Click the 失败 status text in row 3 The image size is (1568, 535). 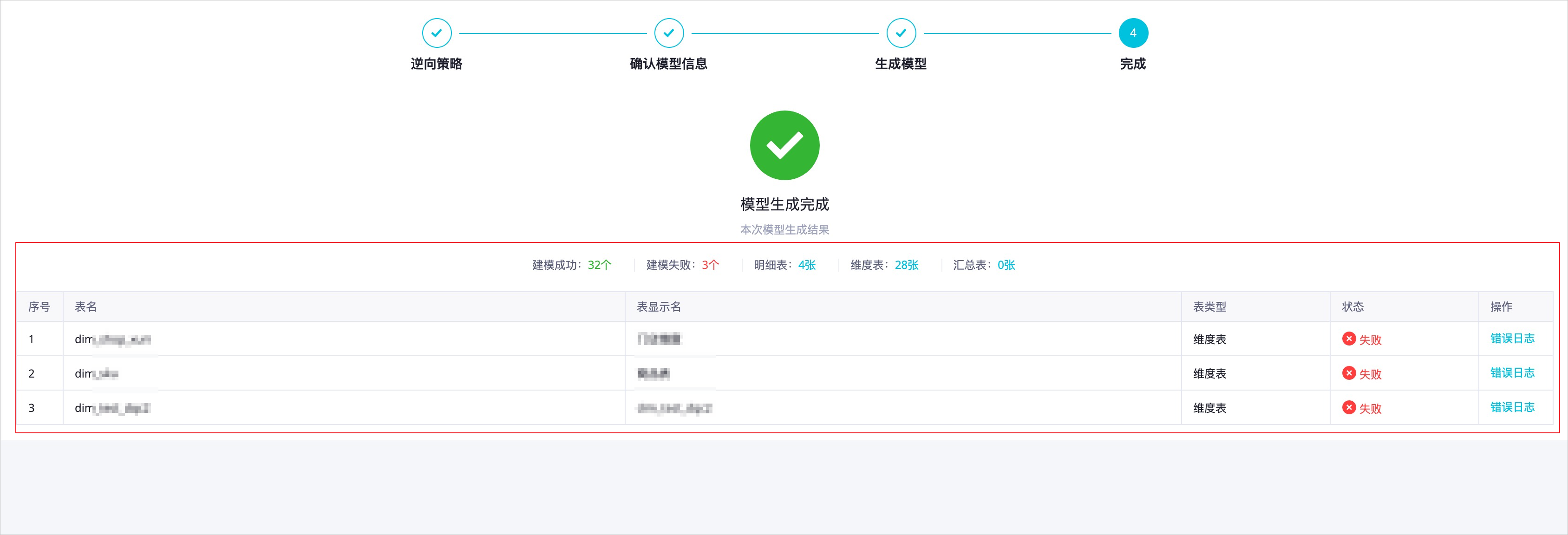(x=1370, y=409)
